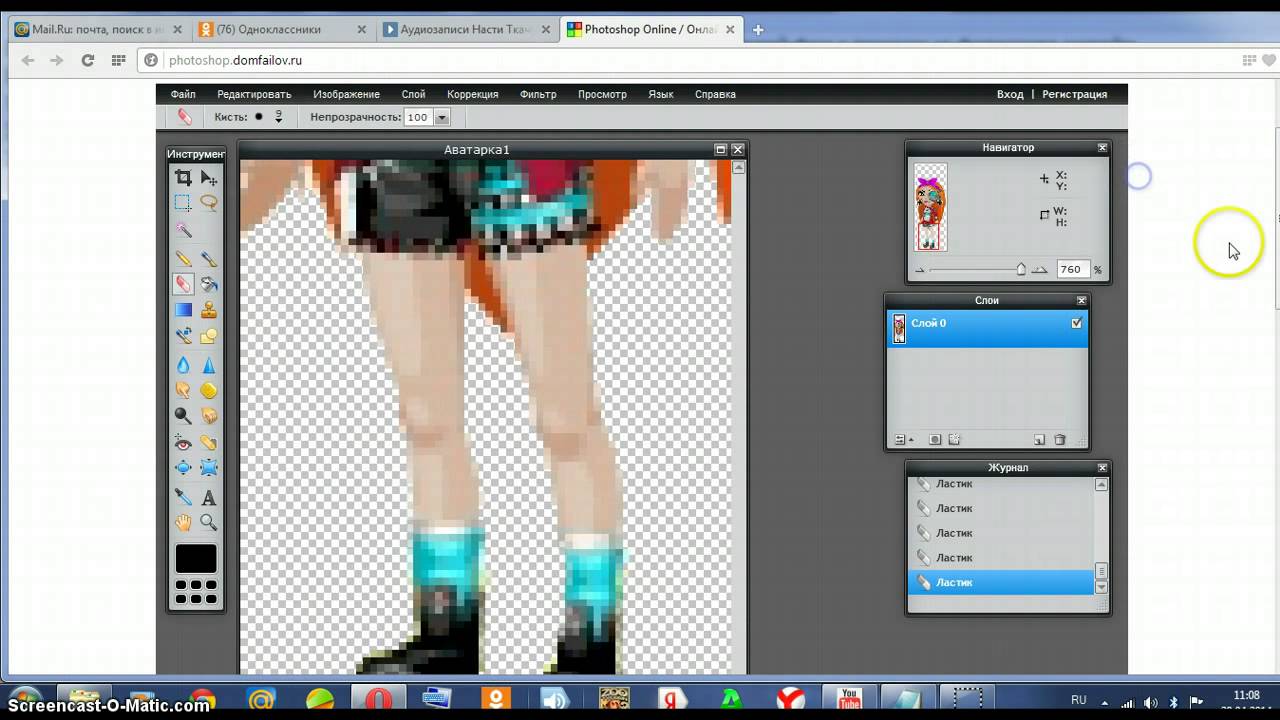This screenshot has height=720, width=1280.
Task: Select the Drawing shapes tool
Action: click(x=209, y=336)
